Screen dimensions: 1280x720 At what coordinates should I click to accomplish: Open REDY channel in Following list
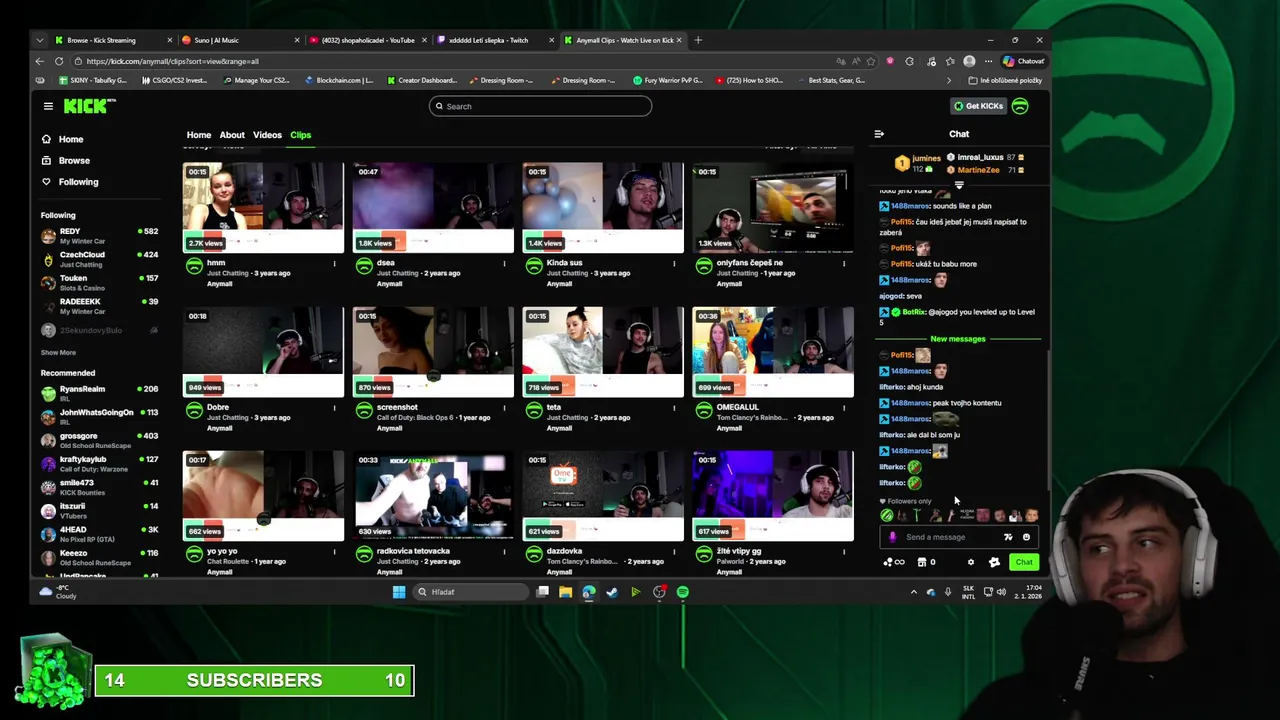tap(100, 236)
